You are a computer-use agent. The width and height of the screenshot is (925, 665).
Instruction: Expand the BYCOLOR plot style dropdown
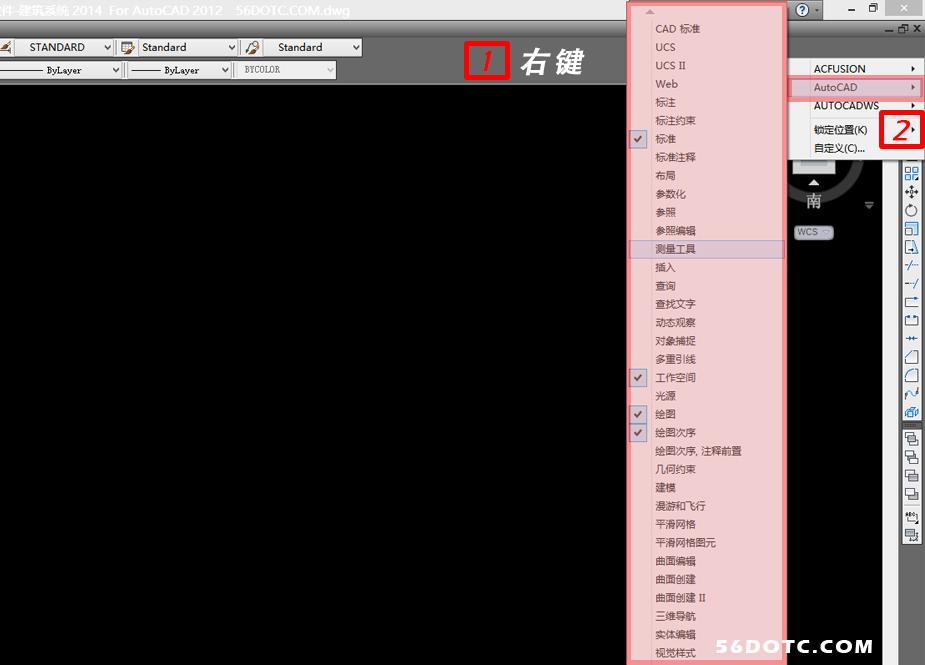tap(329, 70)
